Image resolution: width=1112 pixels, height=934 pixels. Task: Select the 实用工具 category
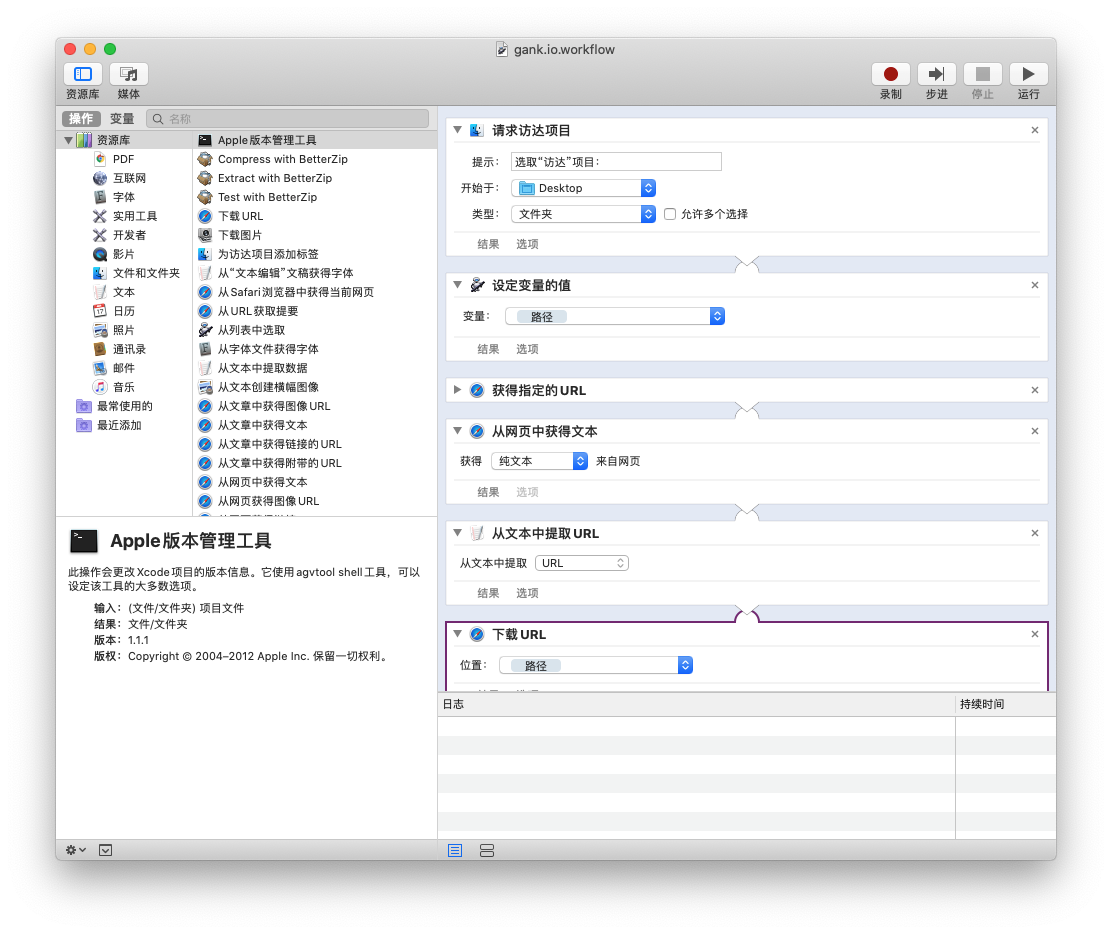point(135,216)
